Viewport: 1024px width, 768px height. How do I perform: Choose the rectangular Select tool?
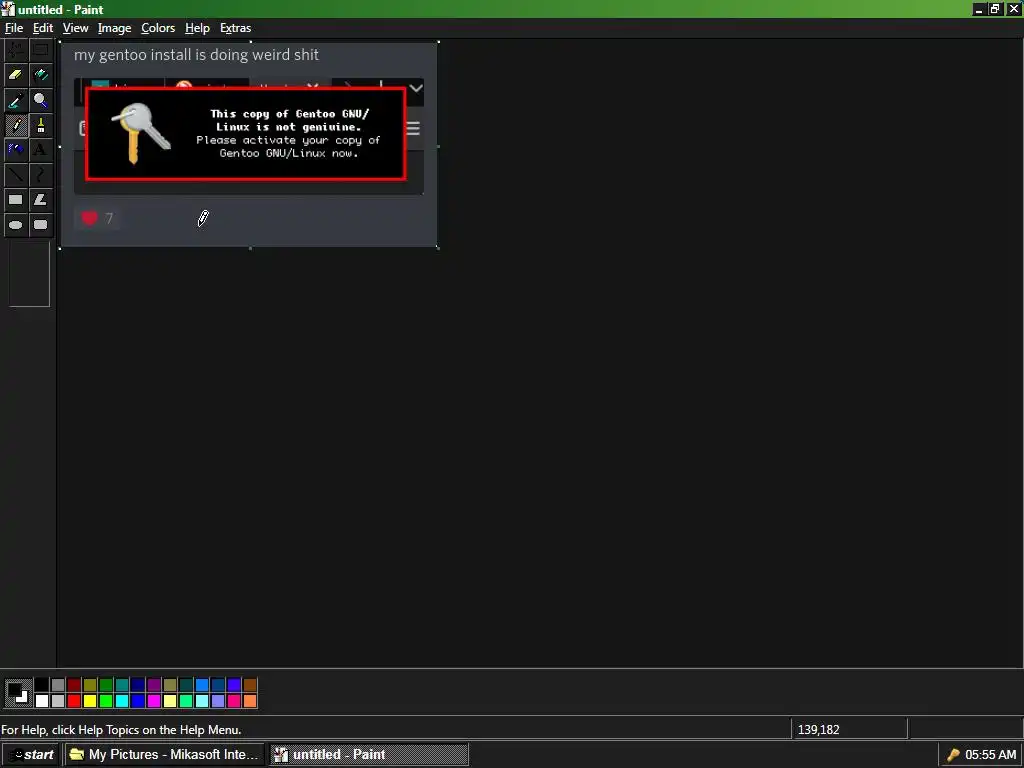pyautogui.click(x=40, y=50)
